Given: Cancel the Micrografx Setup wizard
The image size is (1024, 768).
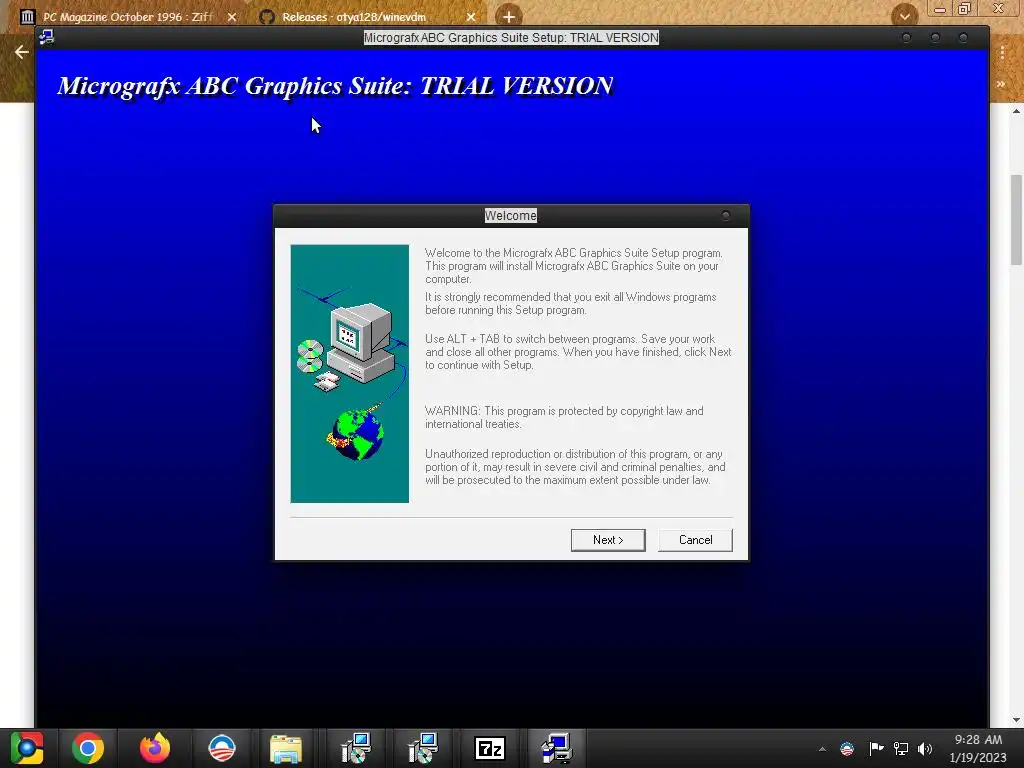Looking at the screenshot, I should [695, 540].
